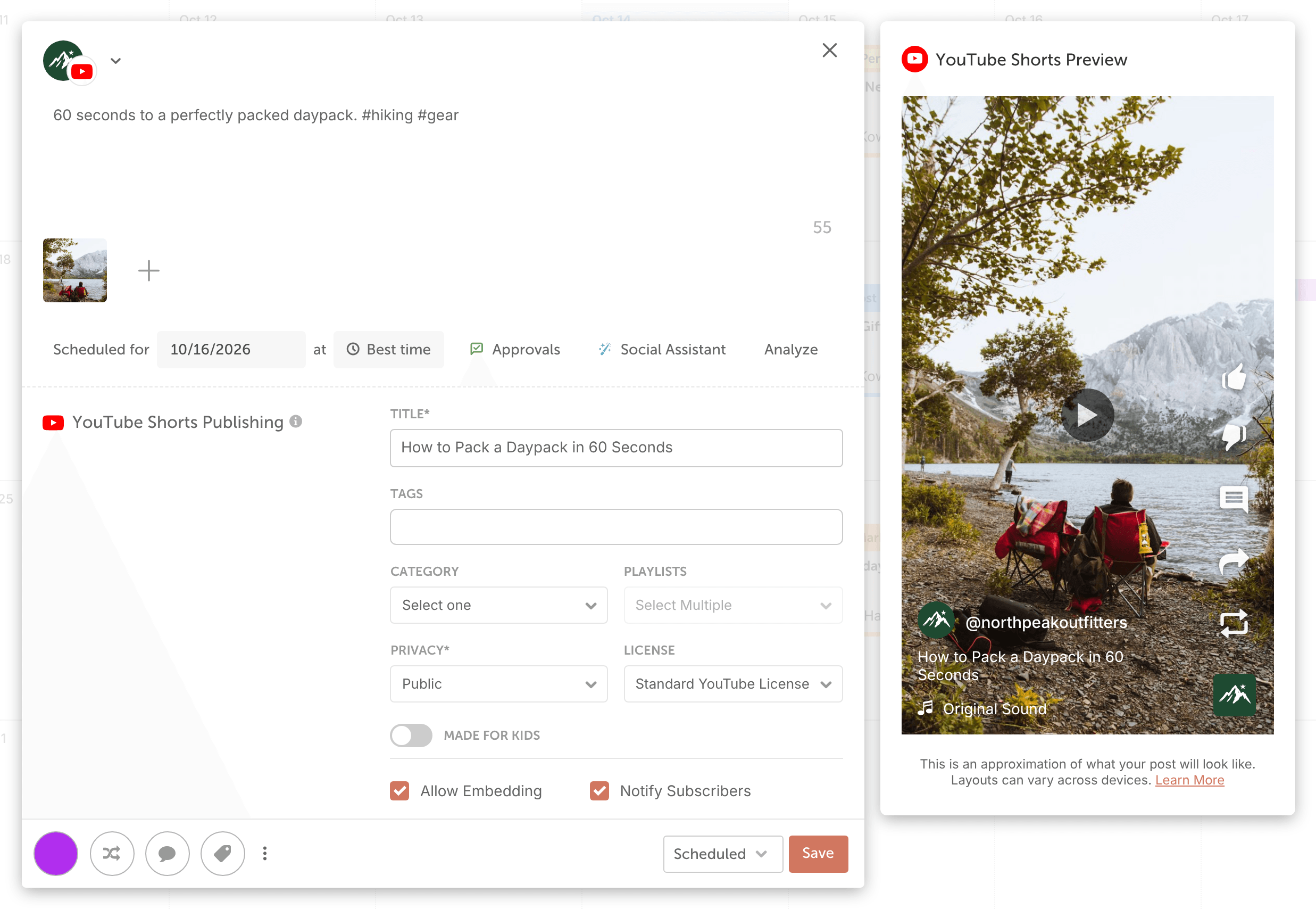
Task: Open the Scheduled status dropdown
Action: 722,853
